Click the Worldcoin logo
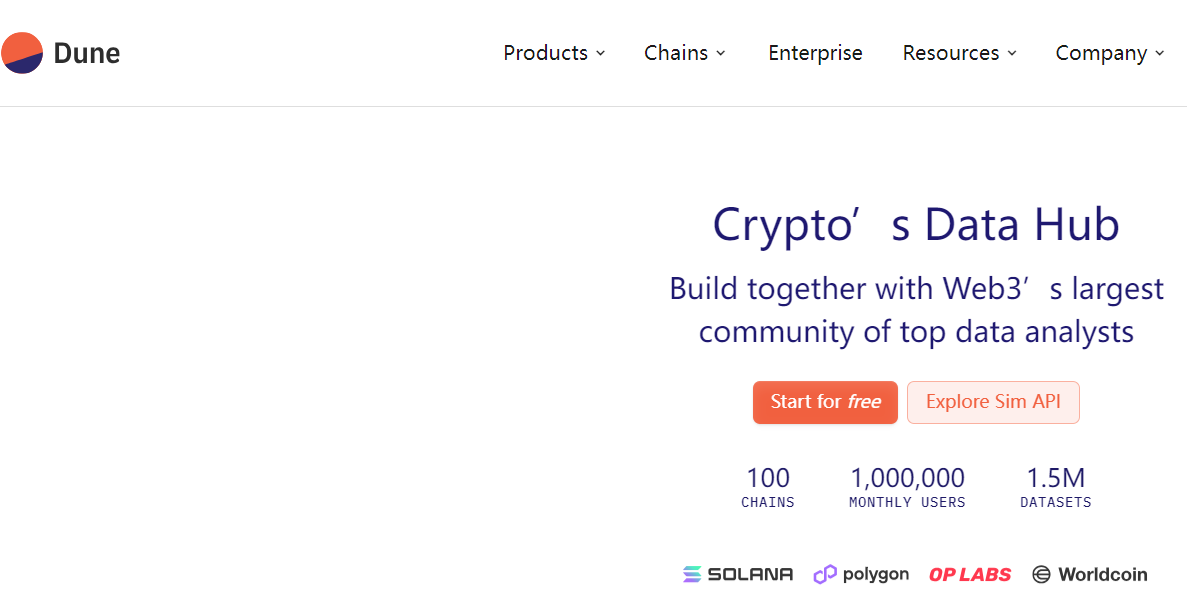 1089,574
